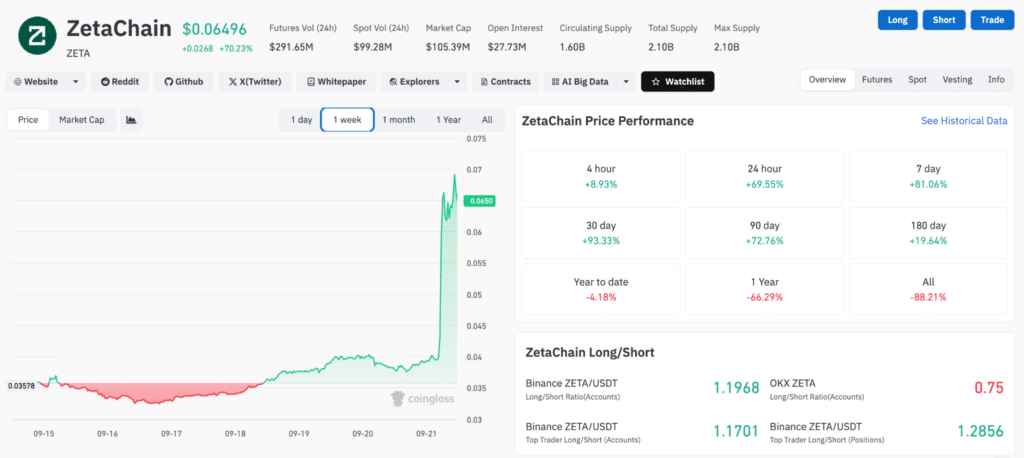1024x458 pixels.
Task: Open the Whitepaper link
Action: 336,82
